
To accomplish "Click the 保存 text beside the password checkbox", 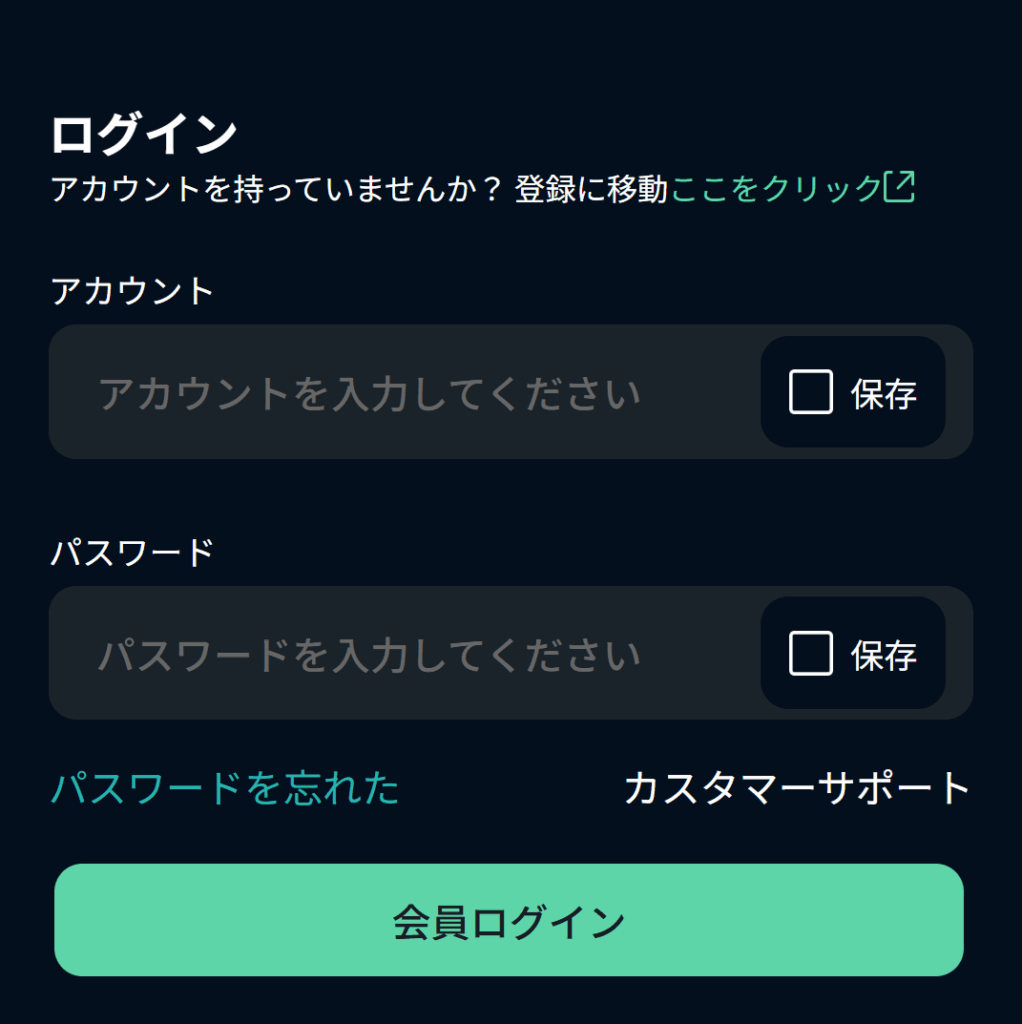I will point(883,656).
